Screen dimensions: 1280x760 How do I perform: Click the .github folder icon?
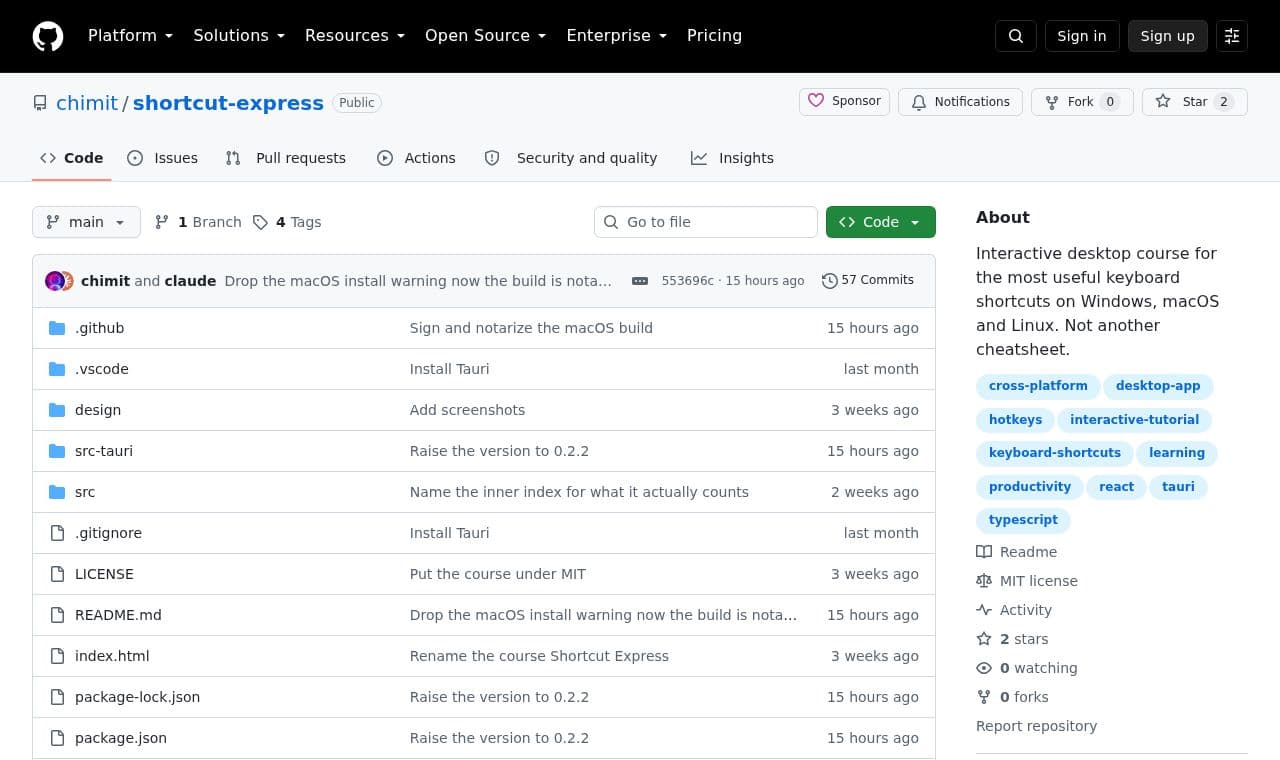[x=57, y=328]
